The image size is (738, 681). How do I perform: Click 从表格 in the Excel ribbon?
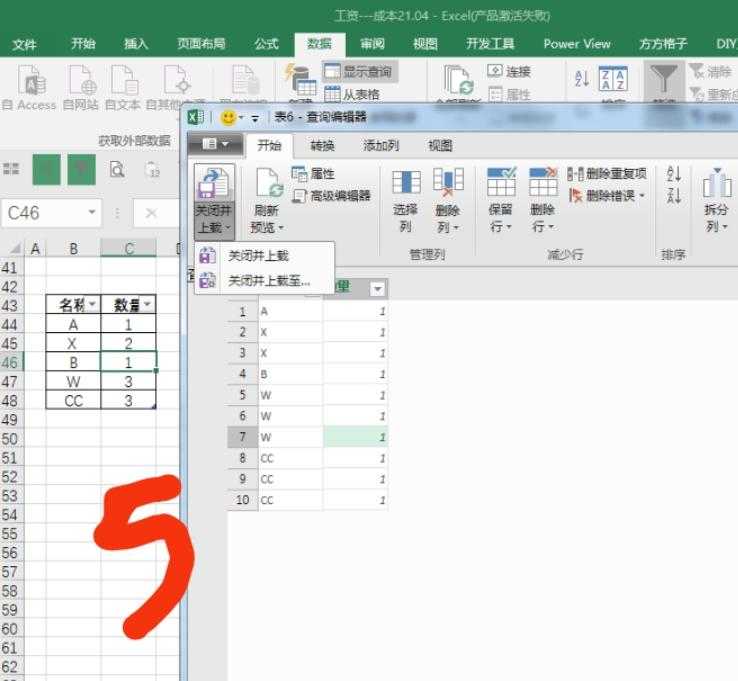pos(352,94)
